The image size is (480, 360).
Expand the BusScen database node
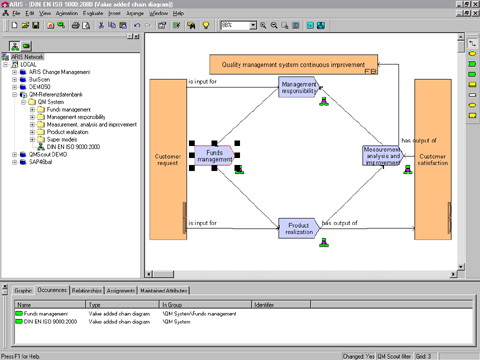click(x=14, y=79)
